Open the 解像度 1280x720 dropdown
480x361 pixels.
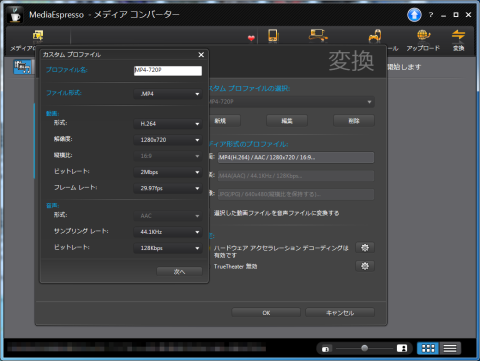[x=168, y=140]
